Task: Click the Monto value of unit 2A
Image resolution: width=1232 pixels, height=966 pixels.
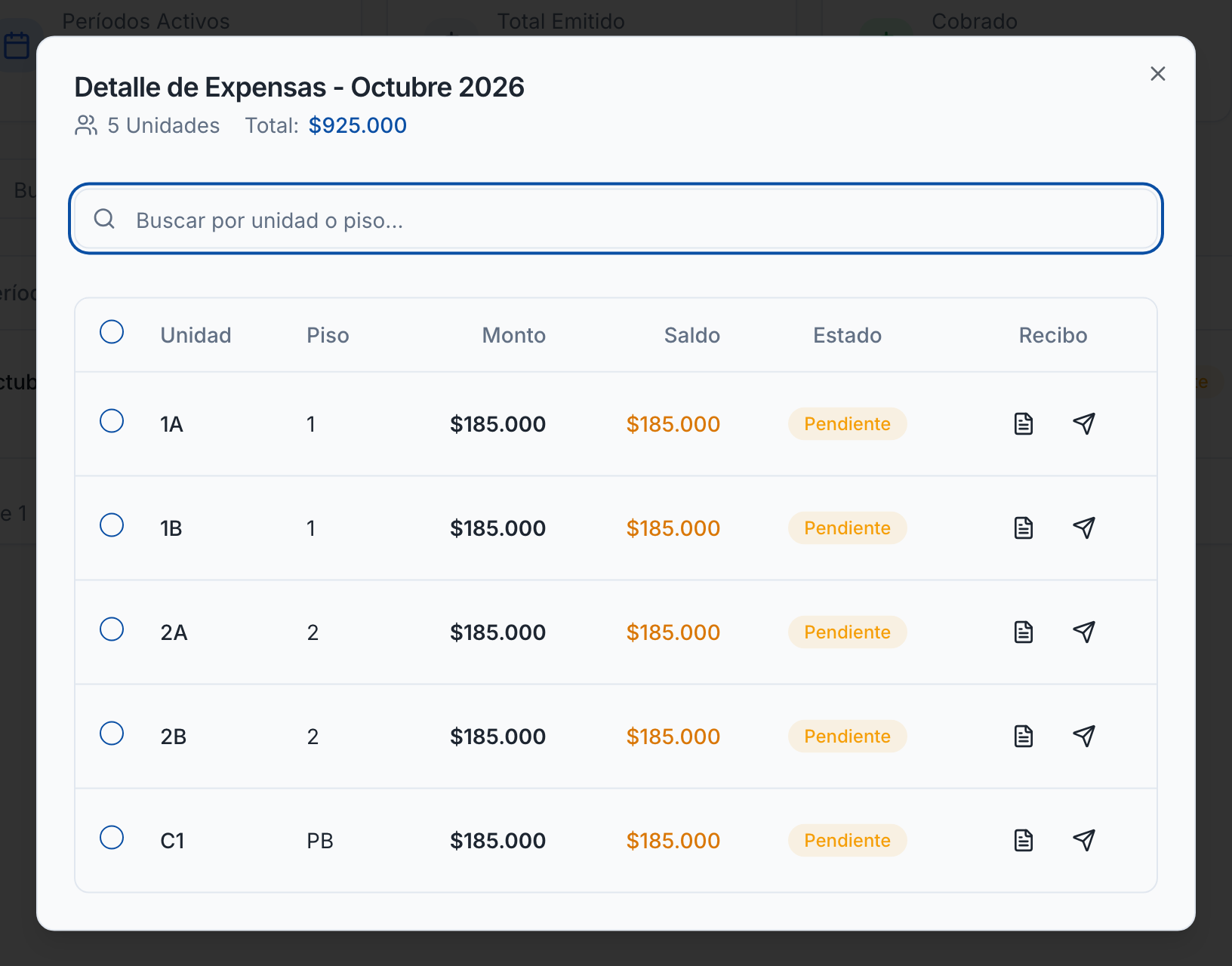Action: click(498, 632)
